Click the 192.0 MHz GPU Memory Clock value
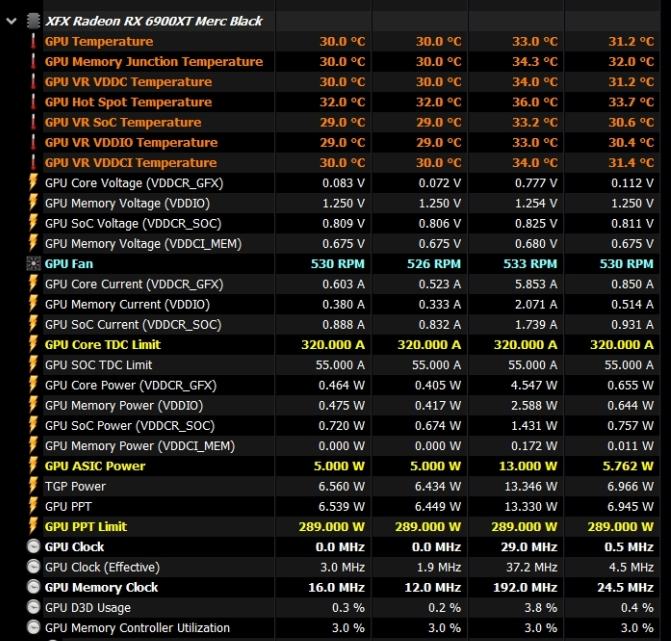 coord(526,587)
